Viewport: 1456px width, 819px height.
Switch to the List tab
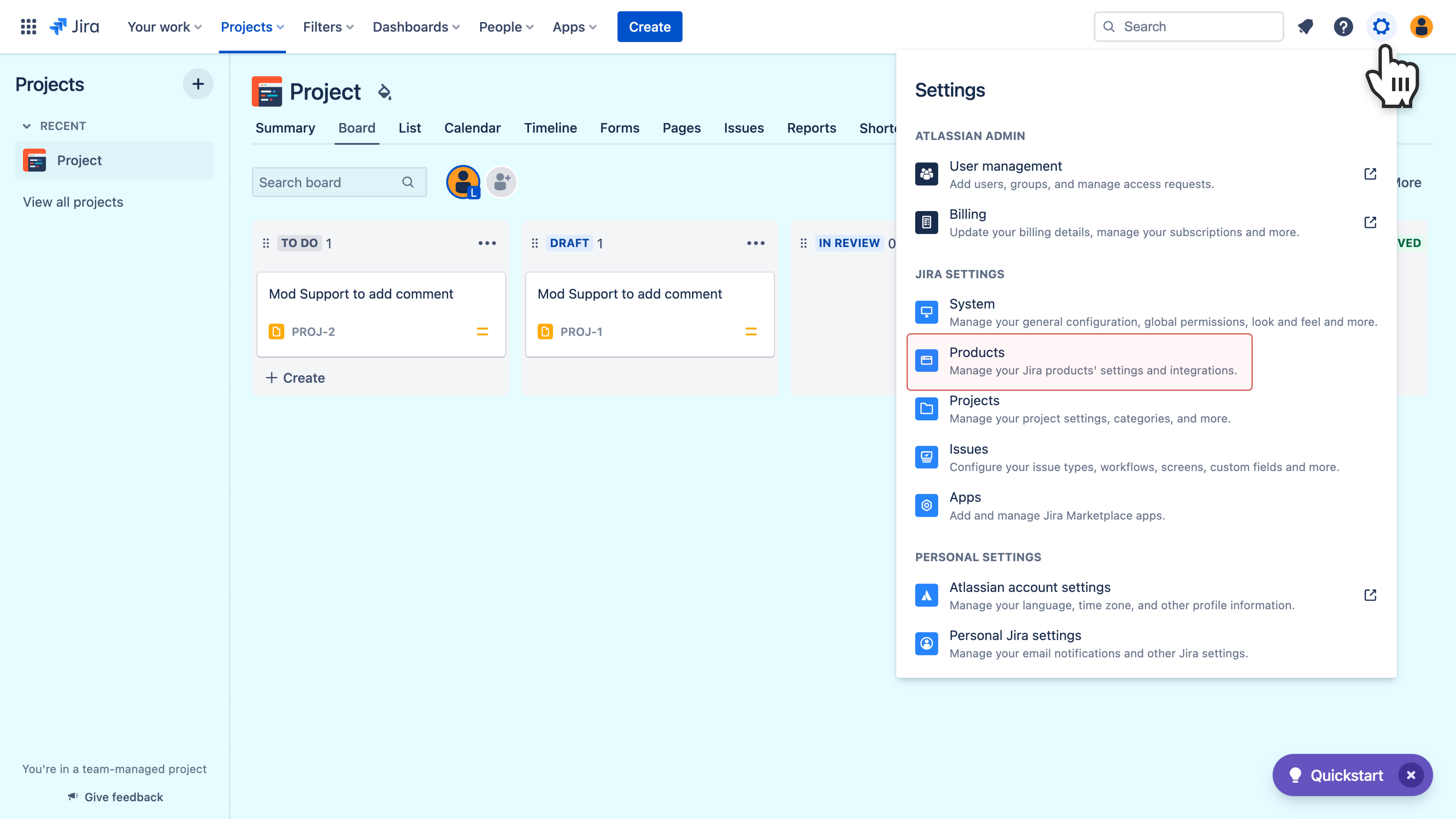410,128
